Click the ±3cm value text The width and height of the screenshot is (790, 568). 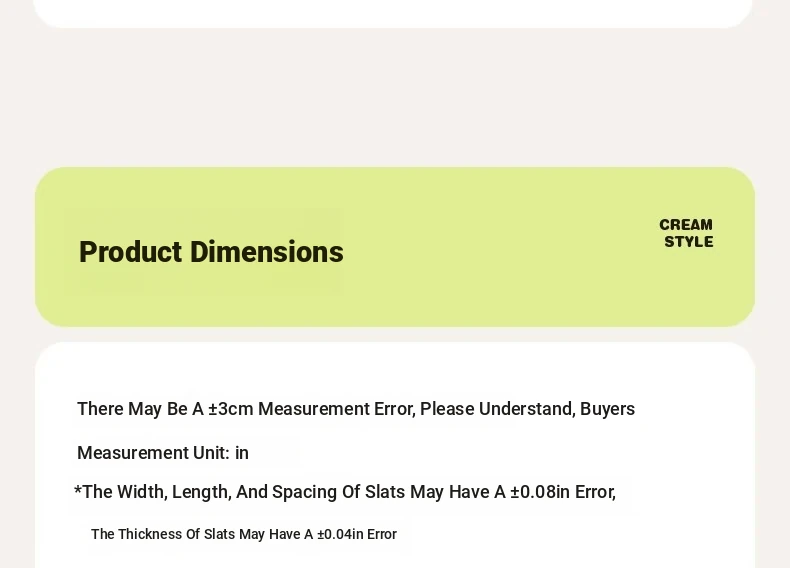[x=231, y=409]
